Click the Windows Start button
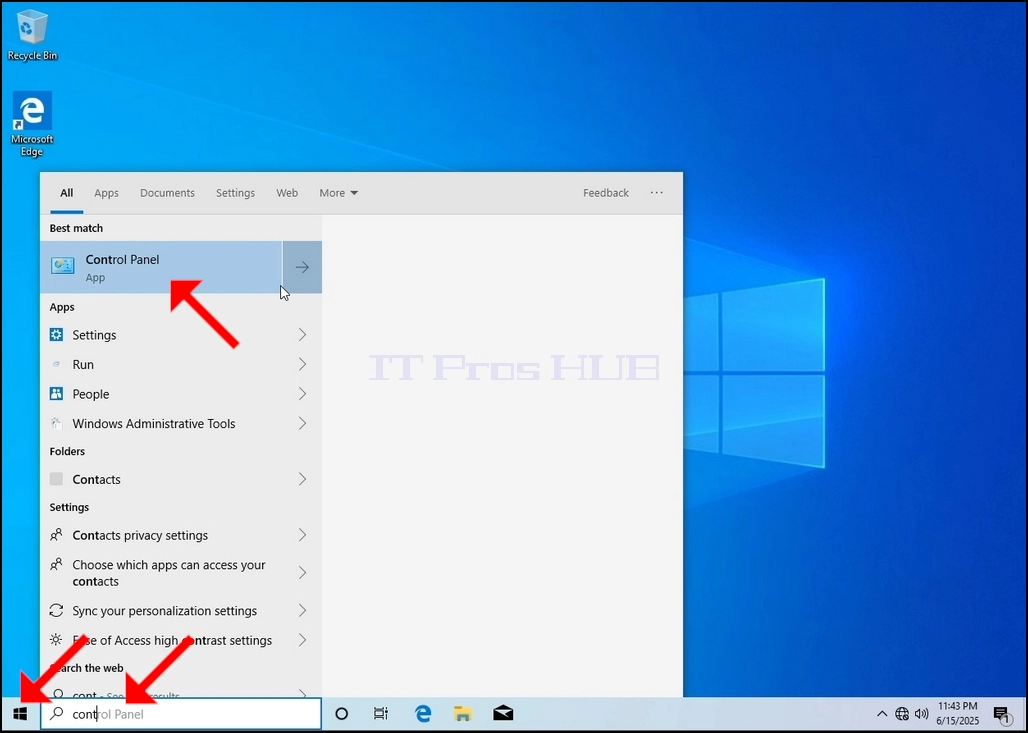 tap(20, 714)
